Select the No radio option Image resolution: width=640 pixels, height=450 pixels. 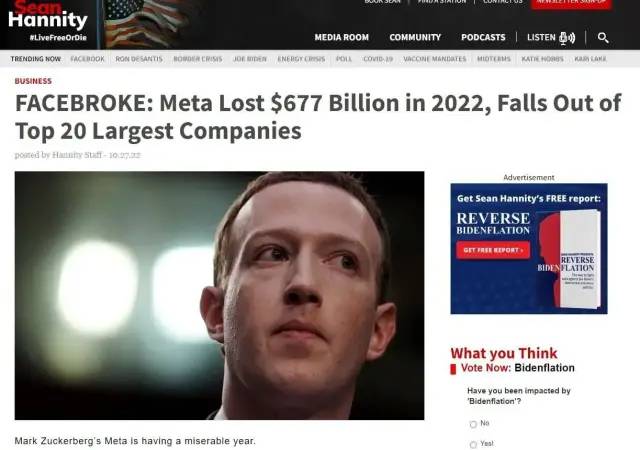click(x=473, y=424)
